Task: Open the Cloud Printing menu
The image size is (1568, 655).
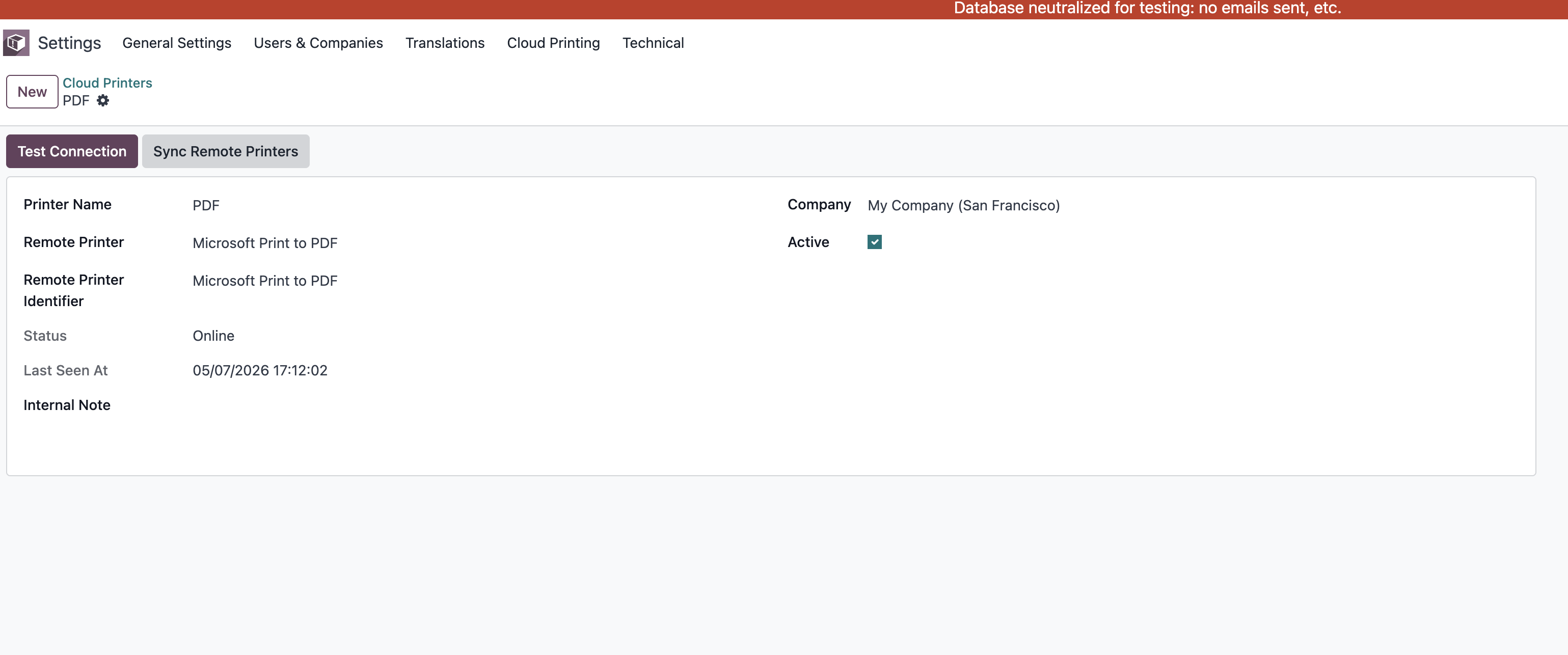Action: pos(553,43)
